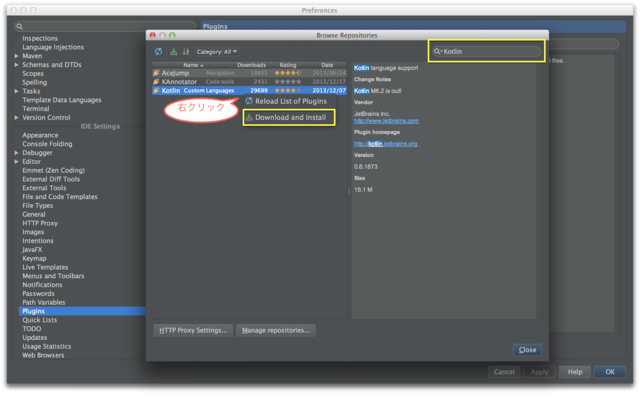Viewport: 640px width, 400px height.
Task: Select HTTP Proxy in settings tree
Action: [x=40, y=223]
